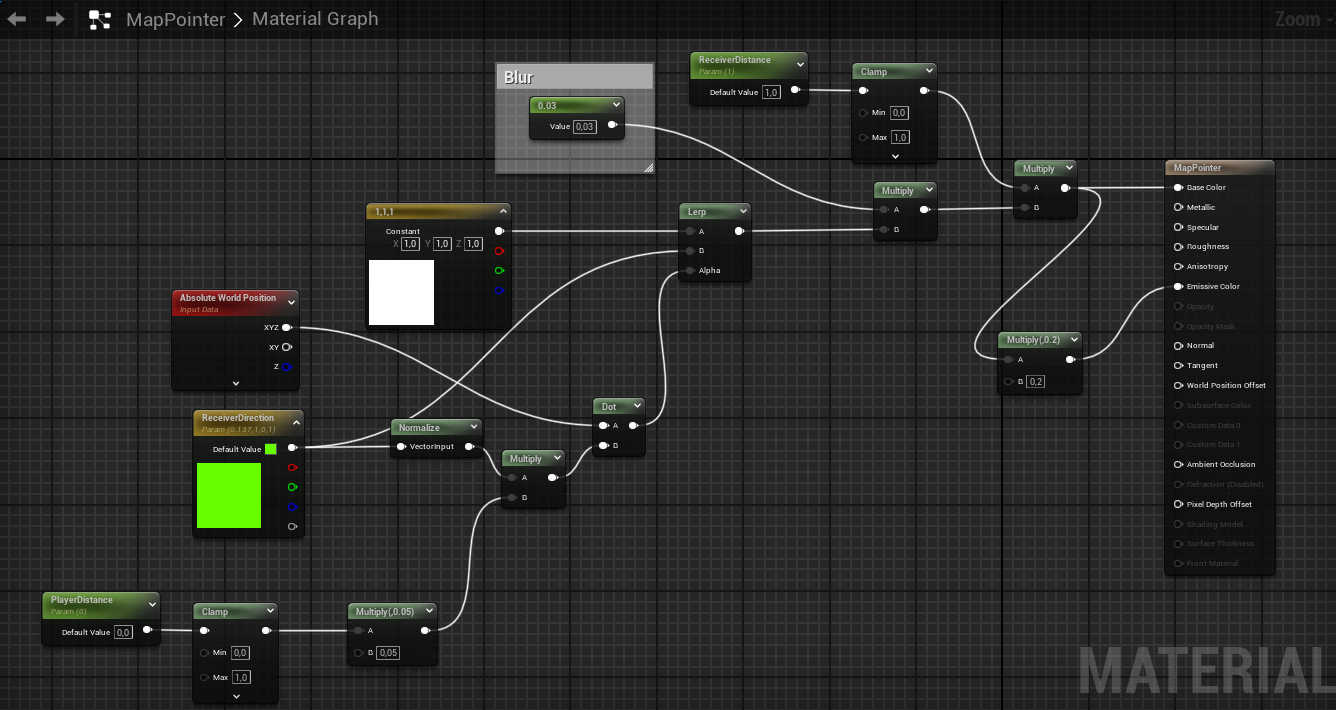
Task: Click the Base Color input pin
Action: click(1178, 187)
